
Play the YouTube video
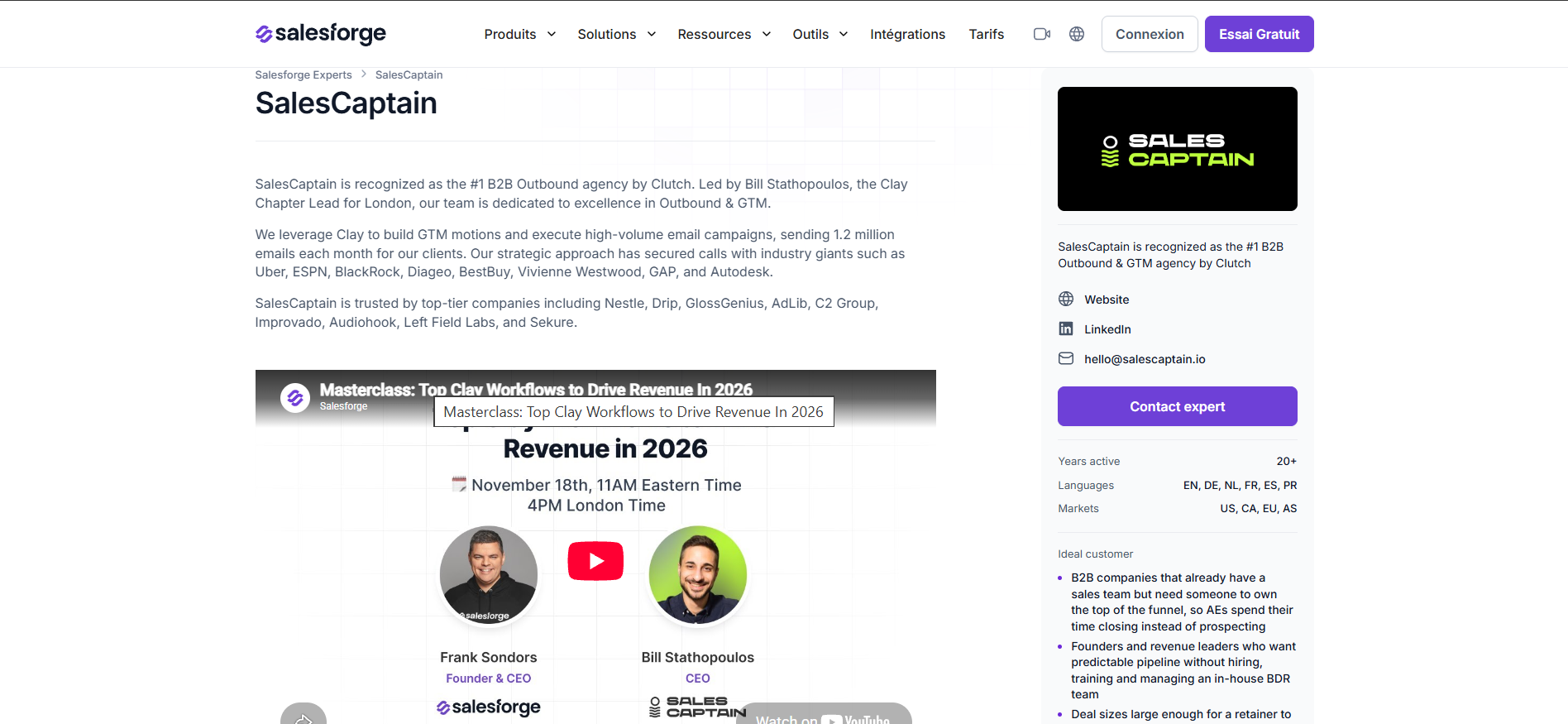click(x=595, y=561)
